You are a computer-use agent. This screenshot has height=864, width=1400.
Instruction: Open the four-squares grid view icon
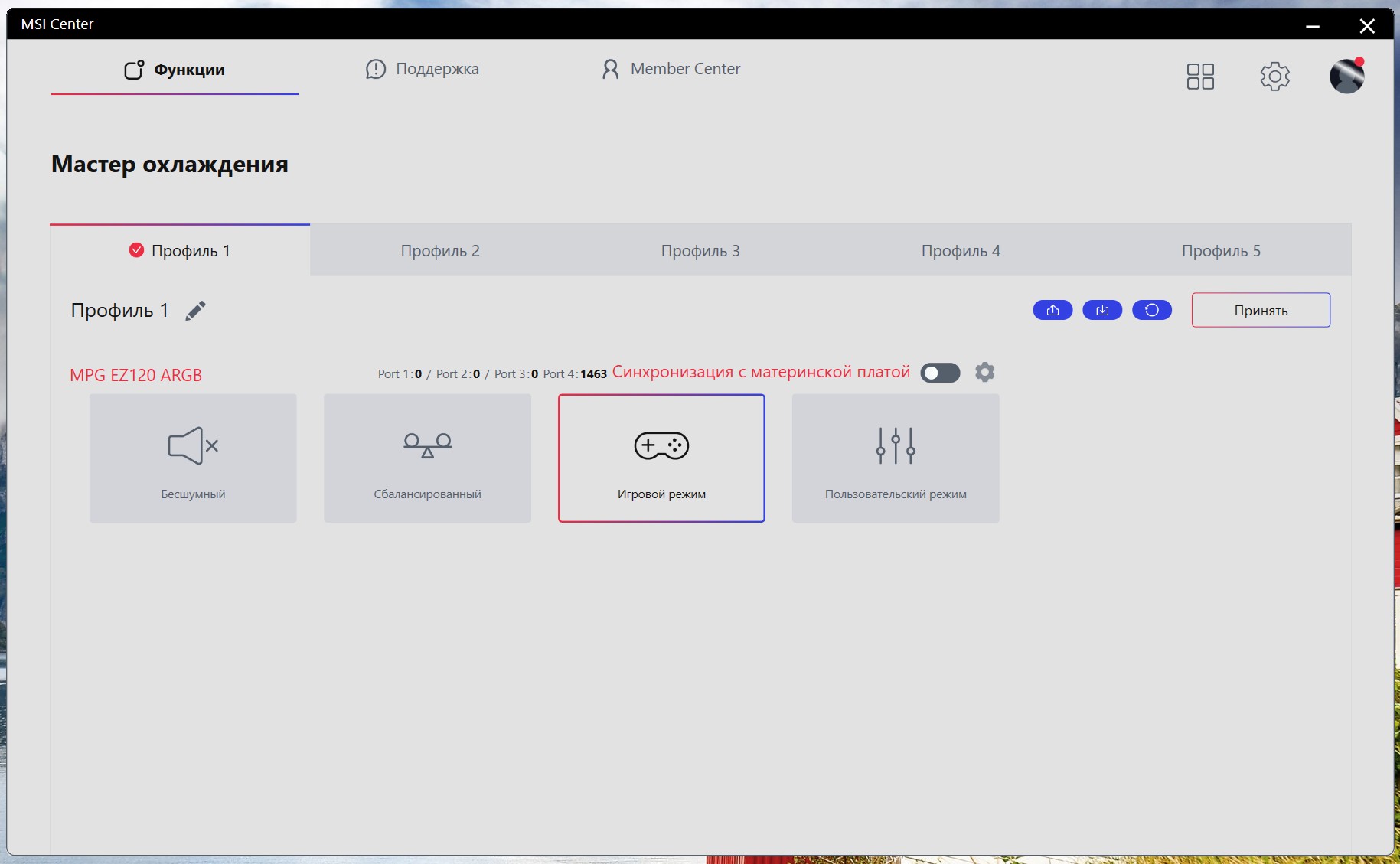[x=1200, y=76]
